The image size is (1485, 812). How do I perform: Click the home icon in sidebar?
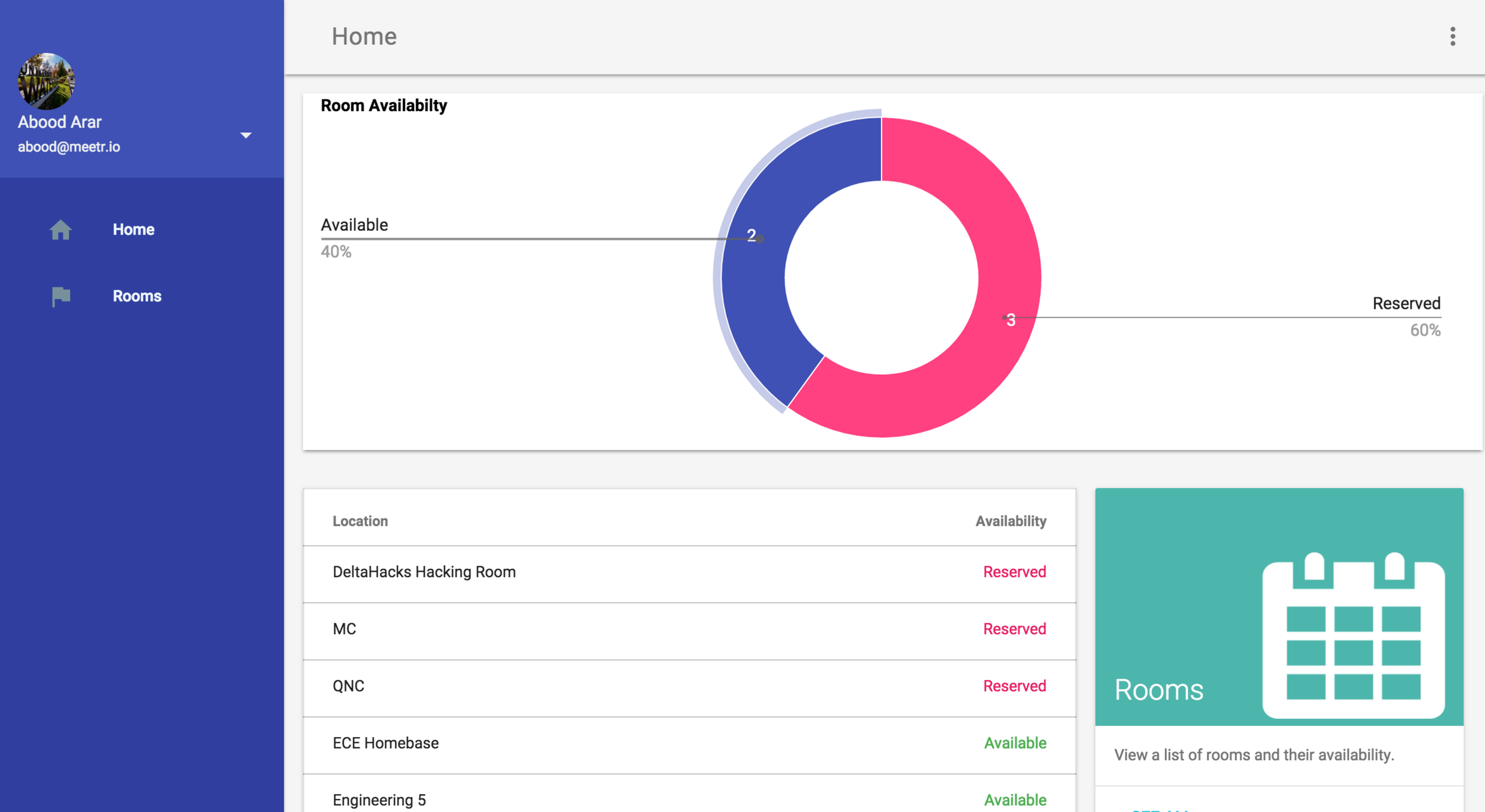[60, 229]
